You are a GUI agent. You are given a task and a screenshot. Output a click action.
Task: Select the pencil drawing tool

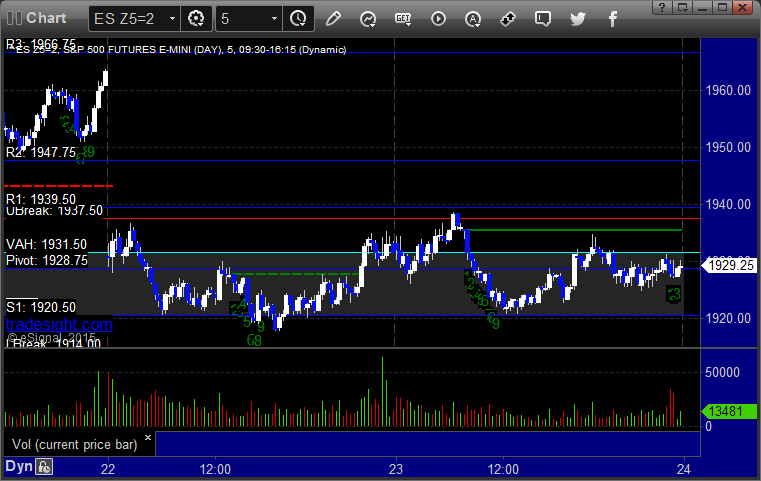(x=333, y=19)
